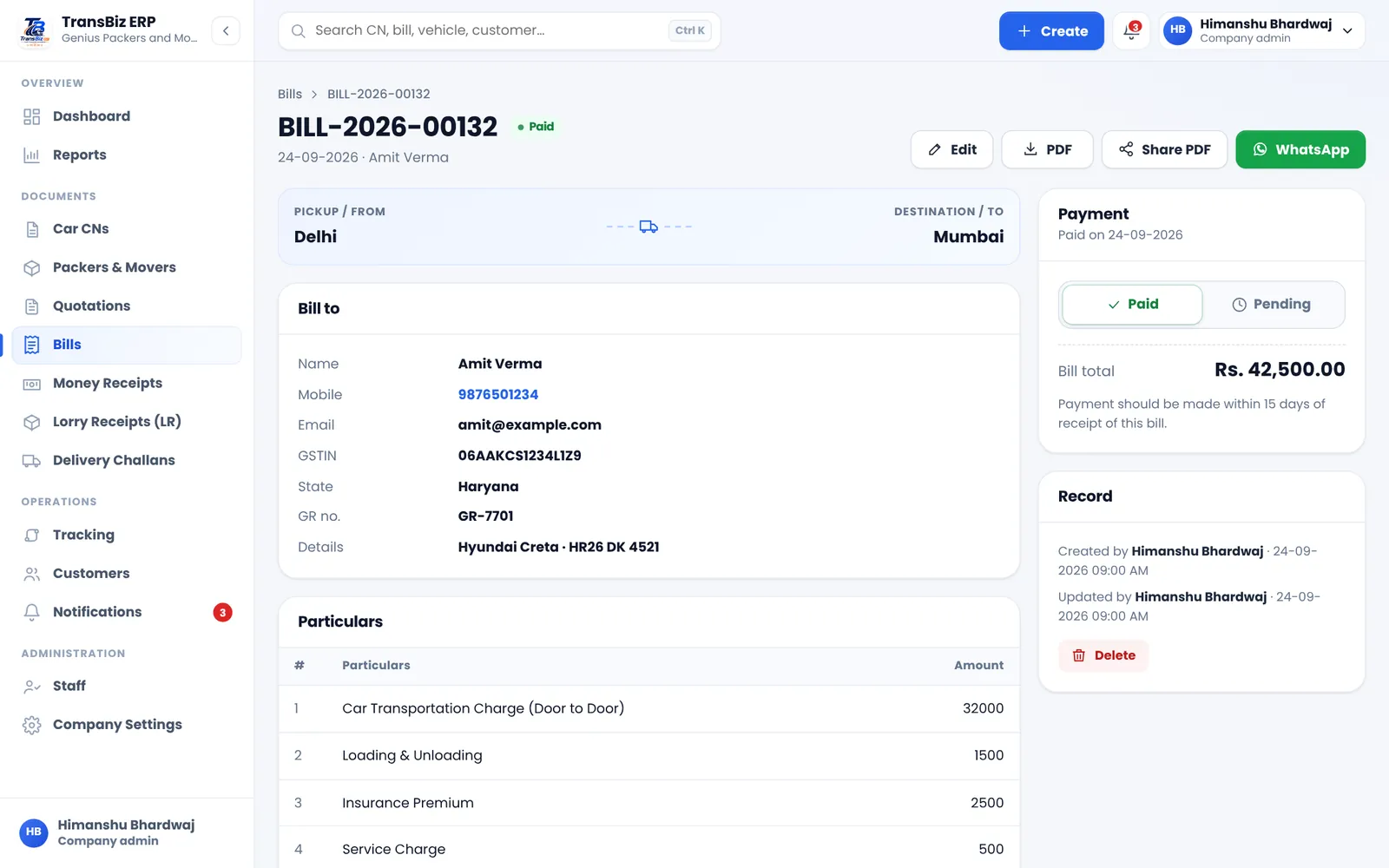Screen dimensions: 1389x868
Task: Click the Share PDF button
Action: click(1164, 149)
